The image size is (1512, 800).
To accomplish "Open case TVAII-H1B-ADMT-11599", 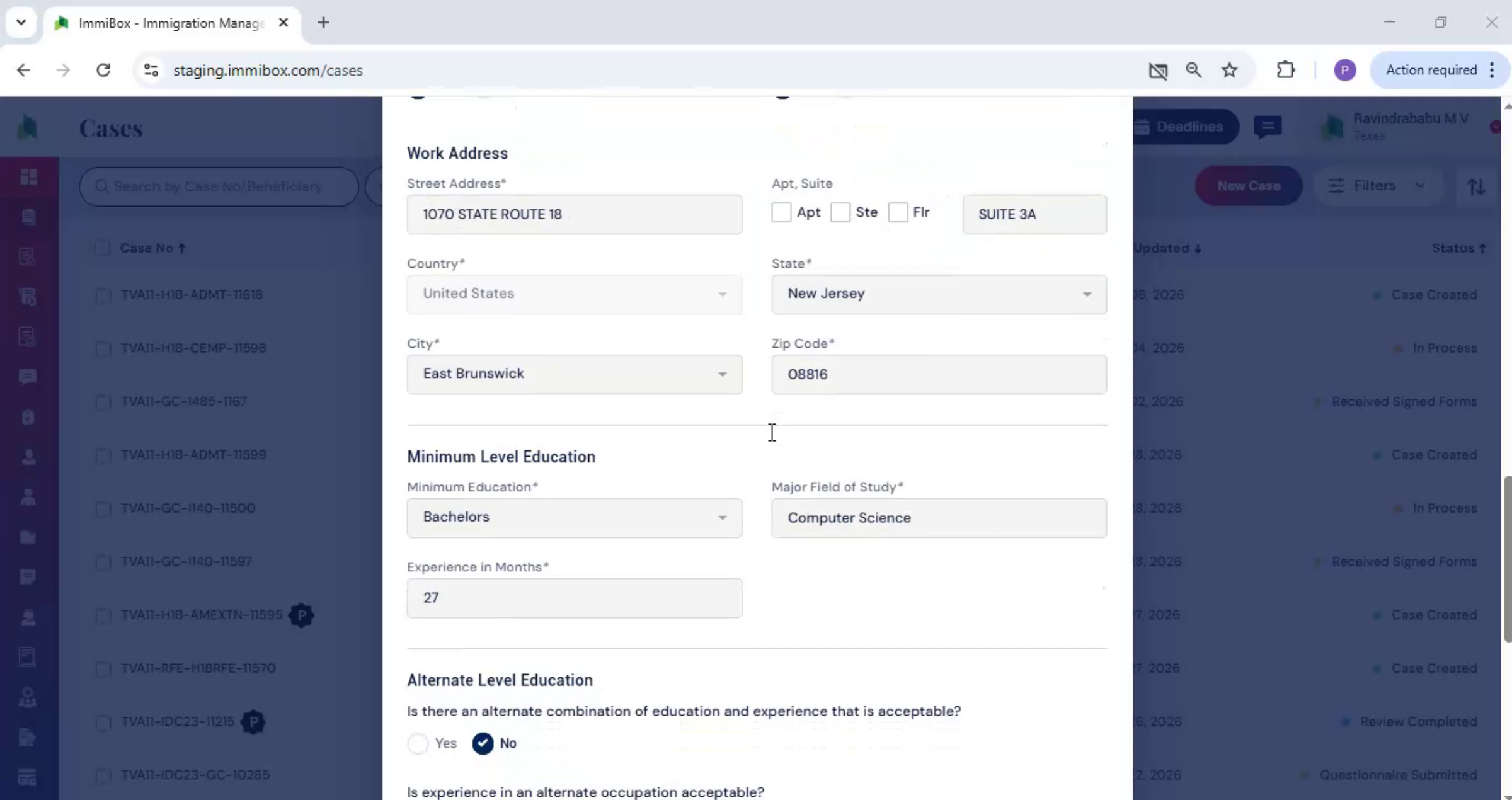I will tap(193, 455).
